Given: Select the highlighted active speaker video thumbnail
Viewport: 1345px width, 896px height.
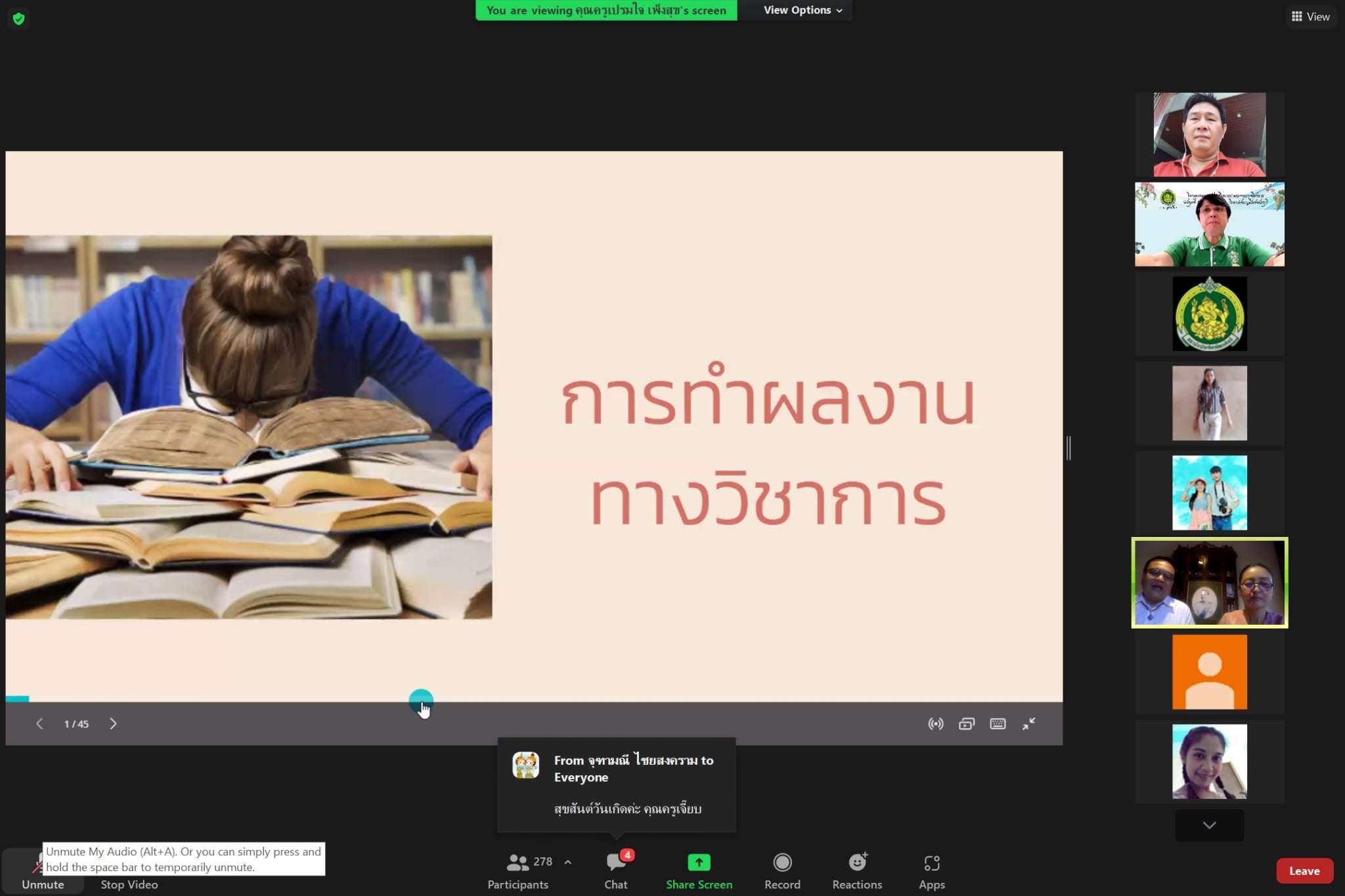Looking at the screenshot, I should pyautogui.click(x=1209, y=582).
